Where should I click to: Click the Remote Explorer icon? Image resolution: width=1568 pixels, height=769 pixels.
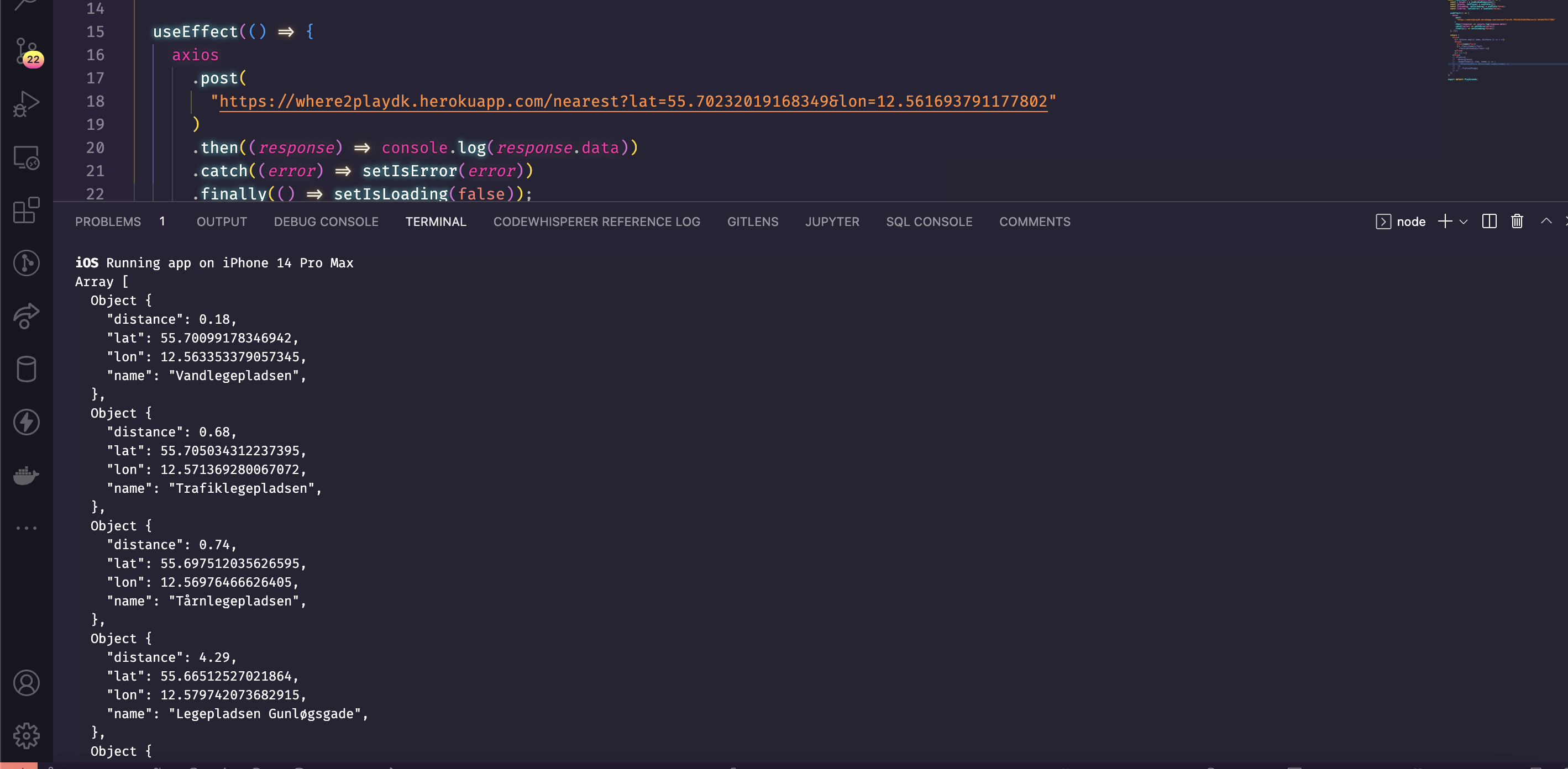pos(27,160)
